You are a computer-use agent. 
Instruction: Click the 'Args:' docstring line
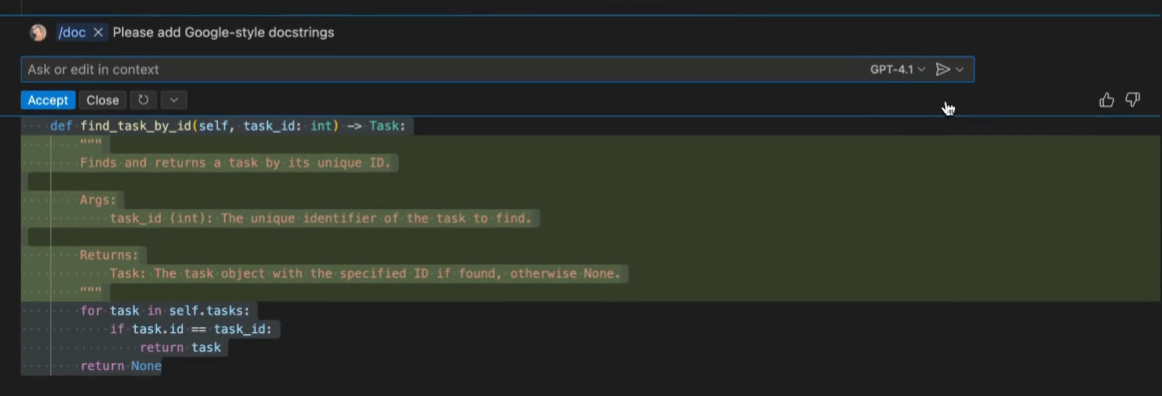(99, 199)
